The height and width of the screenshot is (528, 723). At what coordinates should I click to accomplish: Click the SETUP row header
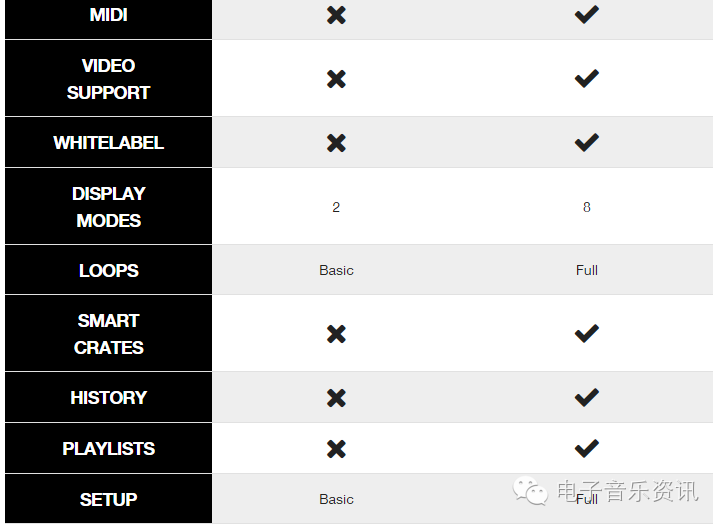(108, 500)
